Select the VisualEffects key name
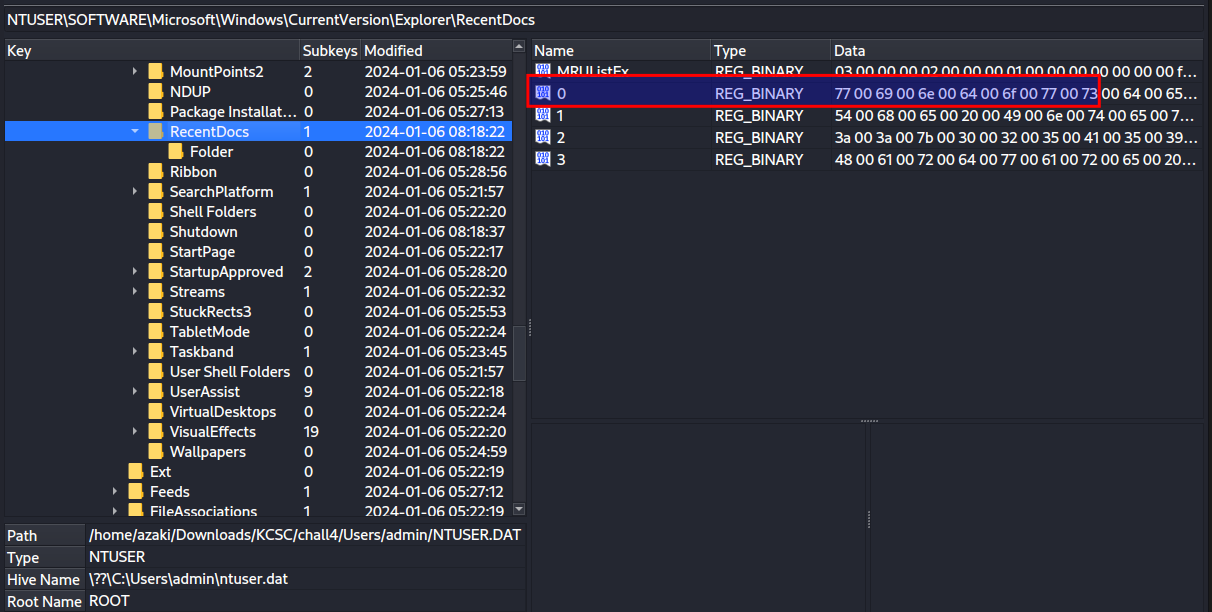Viewport: 1212px width, 612px height. coord(212,431)
